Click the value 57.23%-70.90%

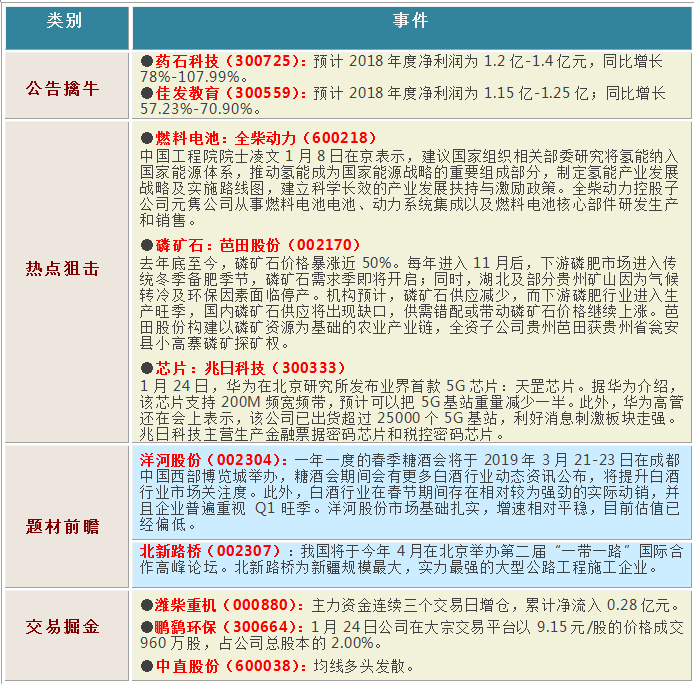(x=196, y=109)
